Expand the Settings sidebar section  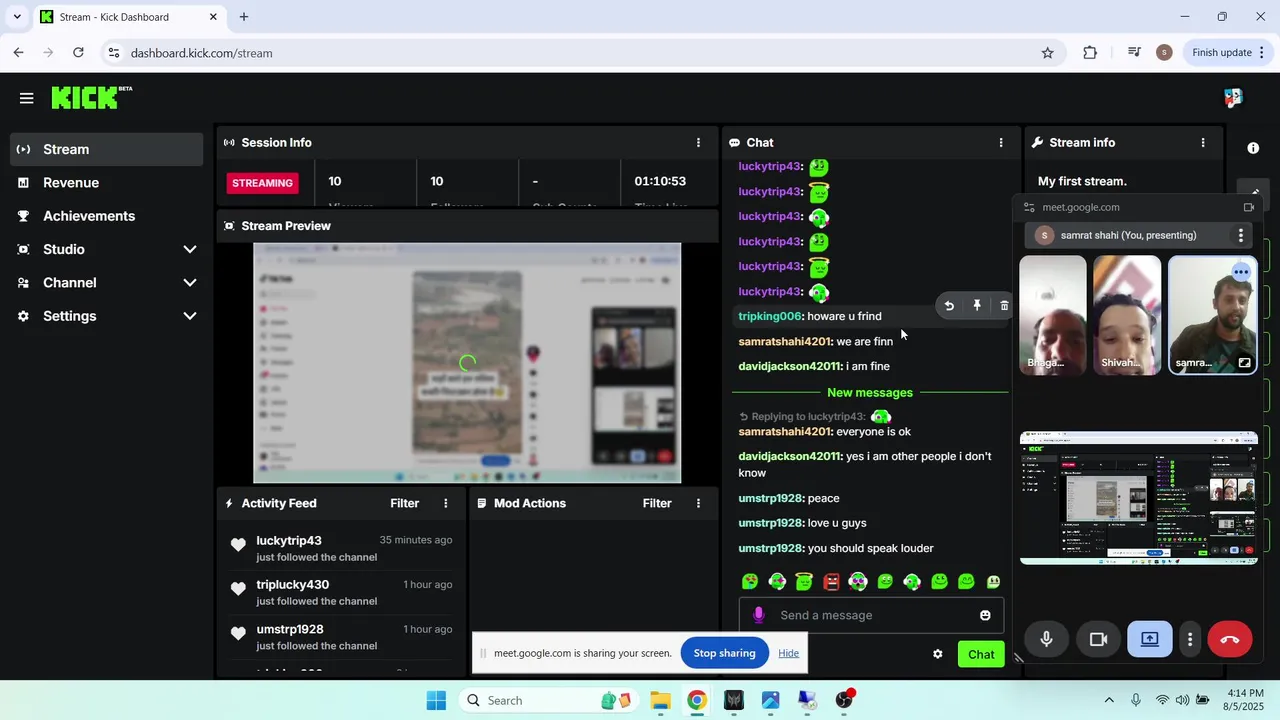190,316
